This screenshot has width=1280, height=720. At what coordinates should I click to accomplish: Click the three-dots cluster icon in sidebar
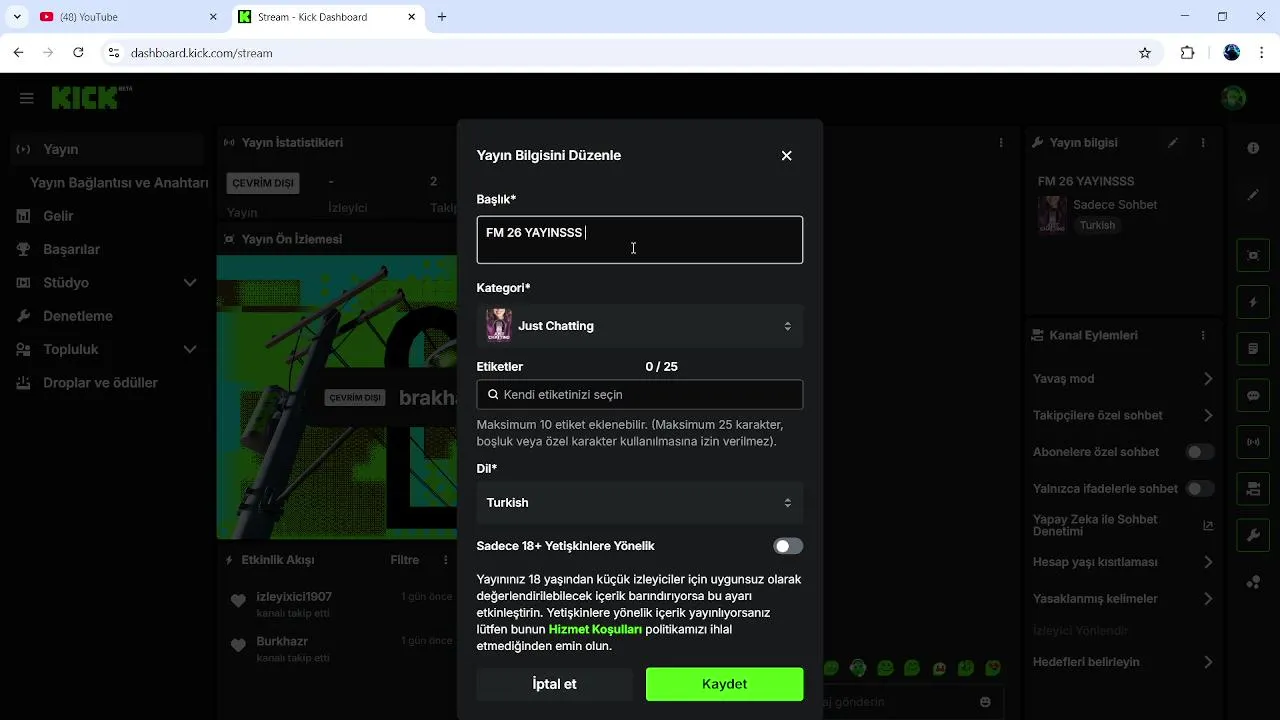(1253, 583)
